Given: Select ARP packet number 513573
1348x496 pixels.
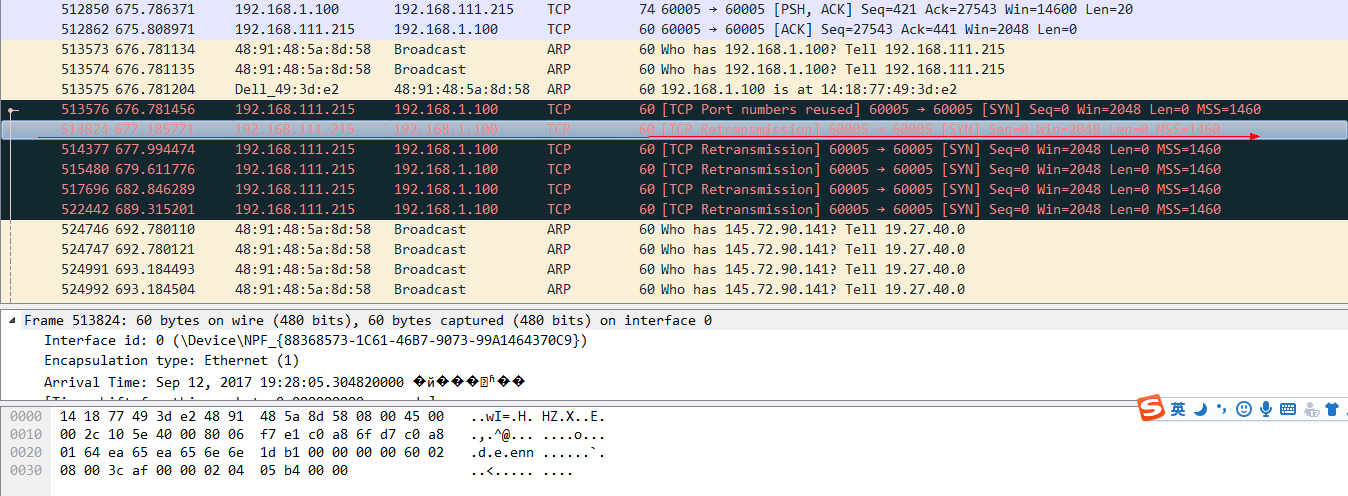Looking at the screenshot, I should (674, 49).
